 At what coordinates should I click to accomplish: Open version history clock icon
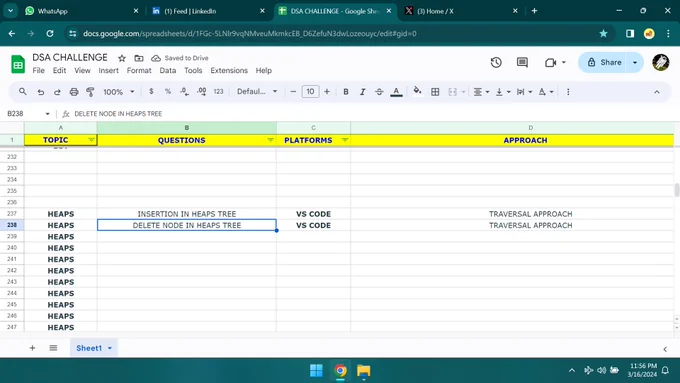496,62
